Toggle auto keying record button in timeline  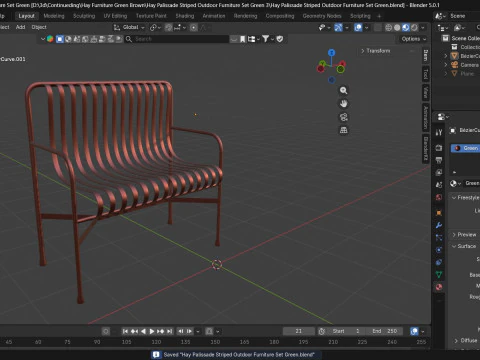click(106, 331)
